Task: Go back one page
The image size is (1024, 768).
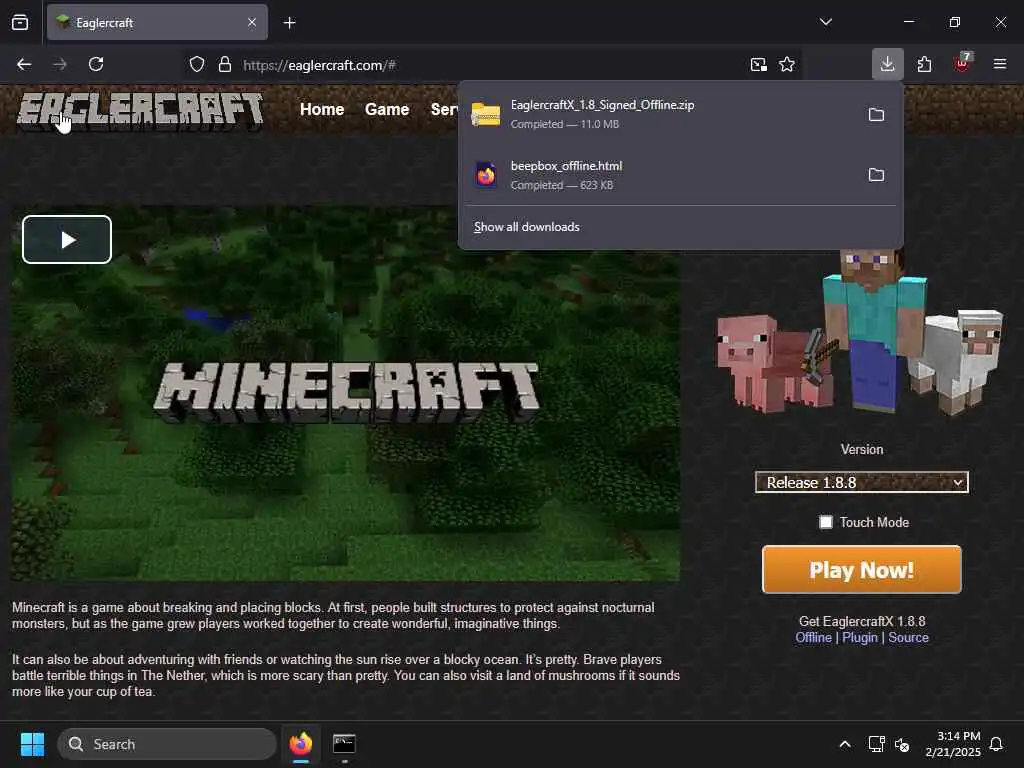Action: pos(24,64)
